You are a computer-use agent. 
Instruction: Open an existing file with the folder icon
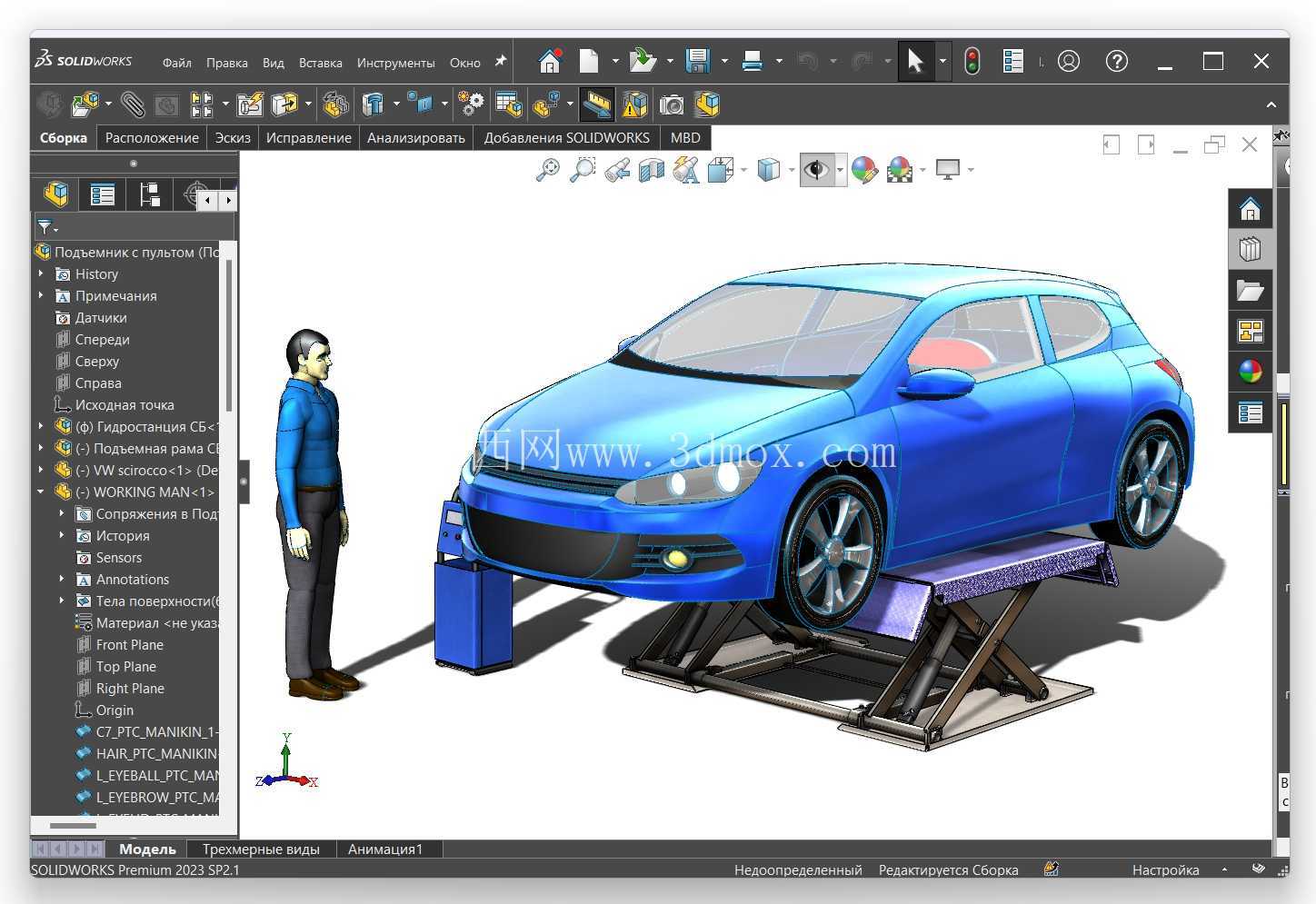click(x=643, y=61)
